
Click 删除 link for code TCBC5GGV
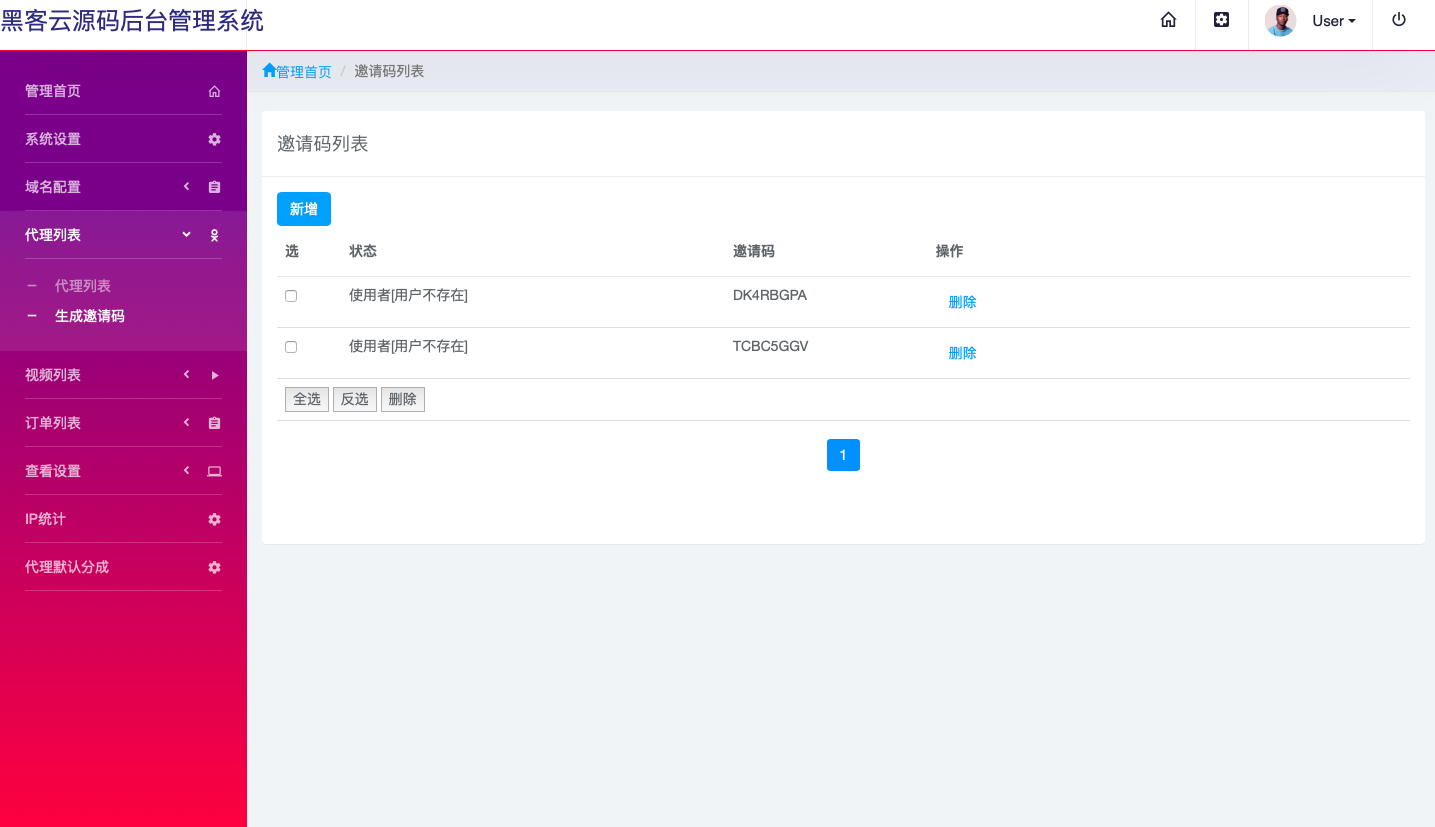pos(962,353)
